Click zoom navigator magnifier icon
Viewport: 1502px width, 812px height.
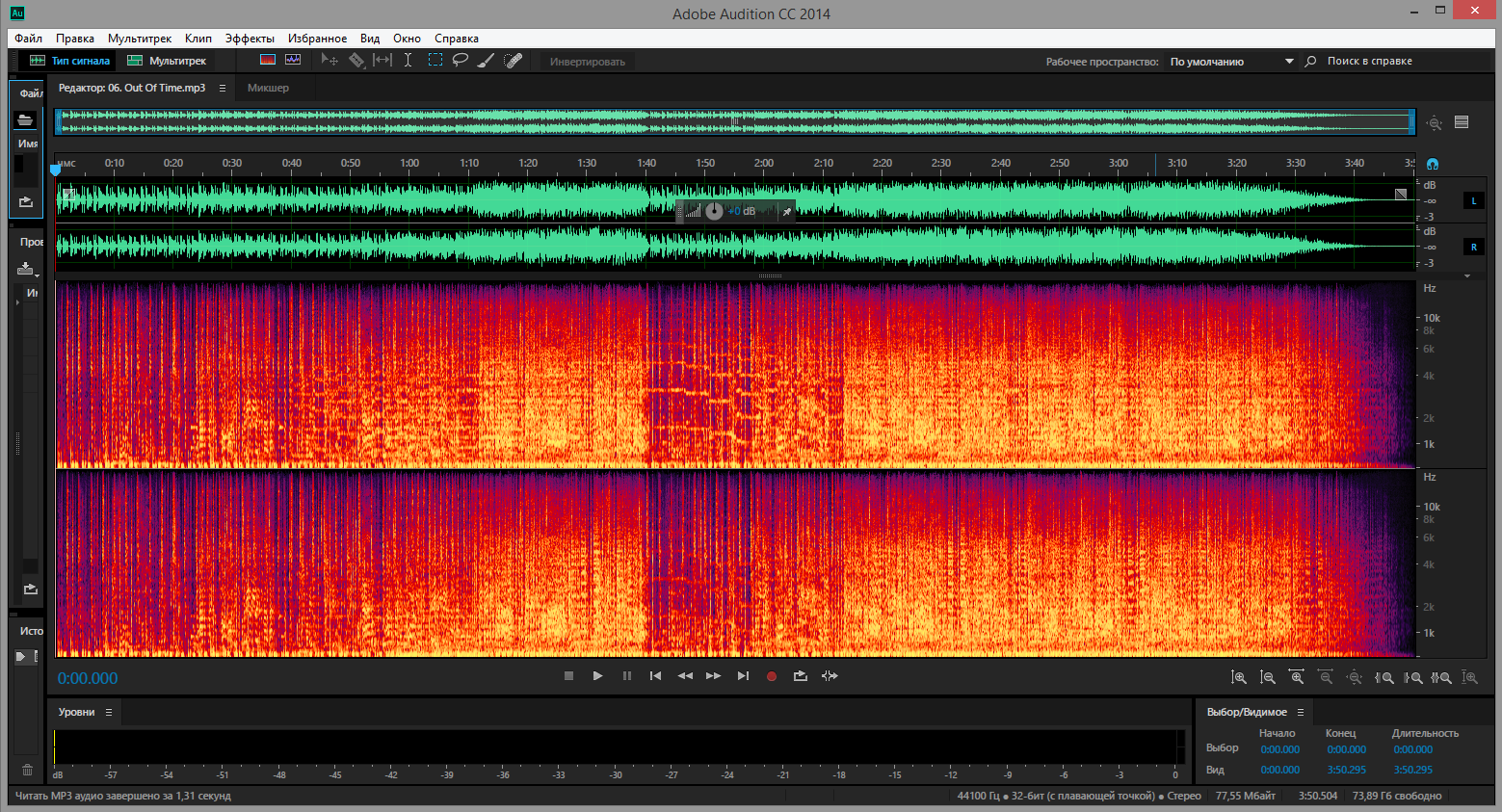(1435, 122)
